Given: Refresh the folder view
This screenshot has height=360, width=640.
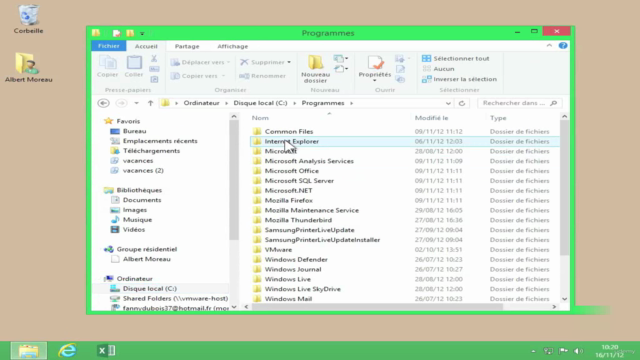Looking at the screenshot, I should point(462,103).
